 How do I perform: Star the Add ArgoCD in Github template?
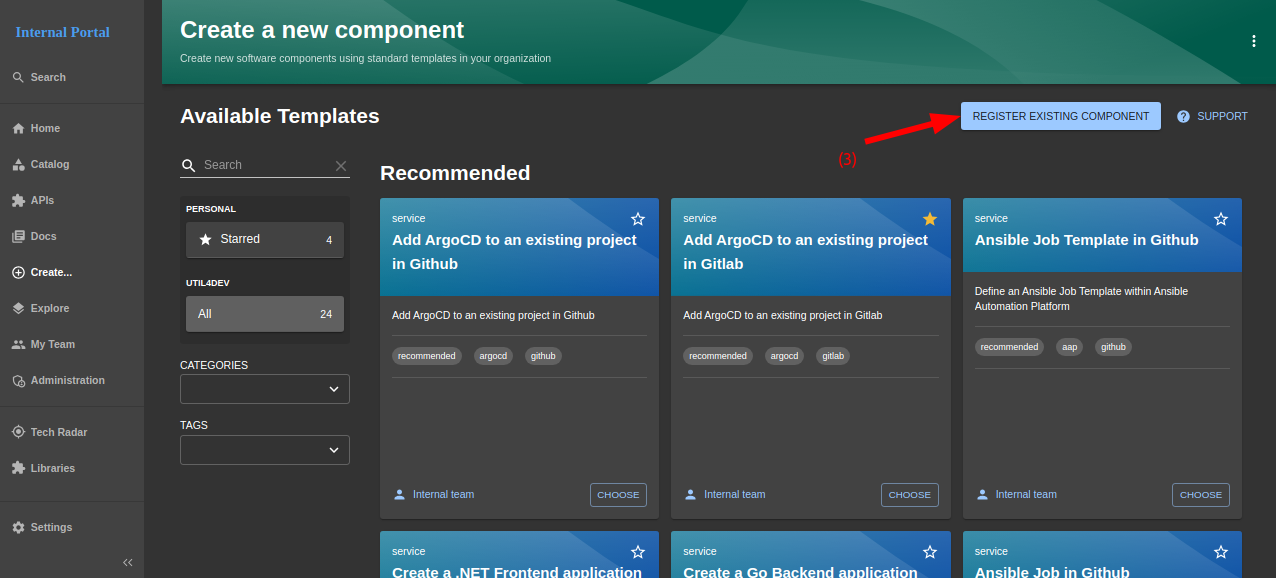(638, 219)
